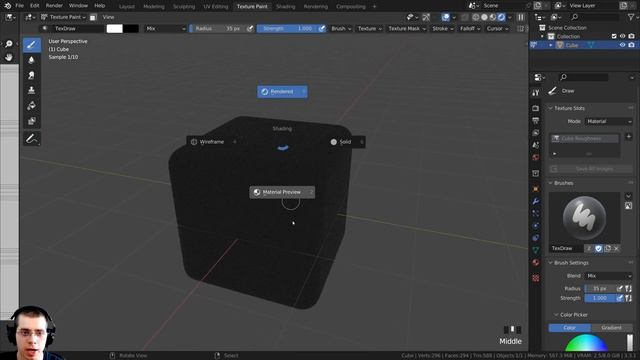Viewport: 640px width, 360px height.
Task: Open the Modifiers wrench properties tab
Action: coord(536,201)
